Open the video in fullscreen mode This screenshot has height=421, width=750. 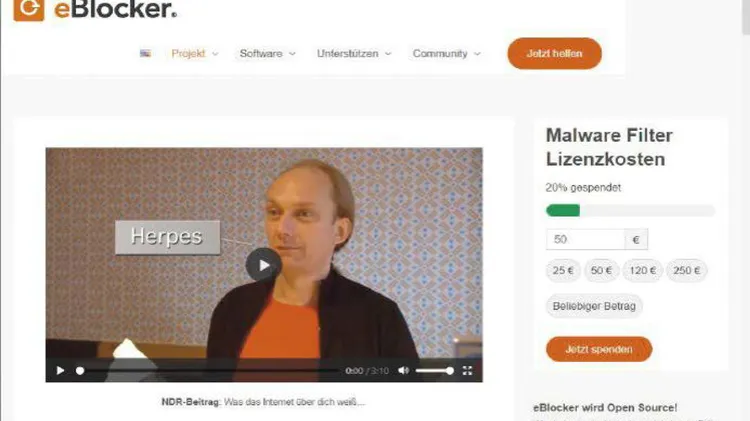(467, 370)
